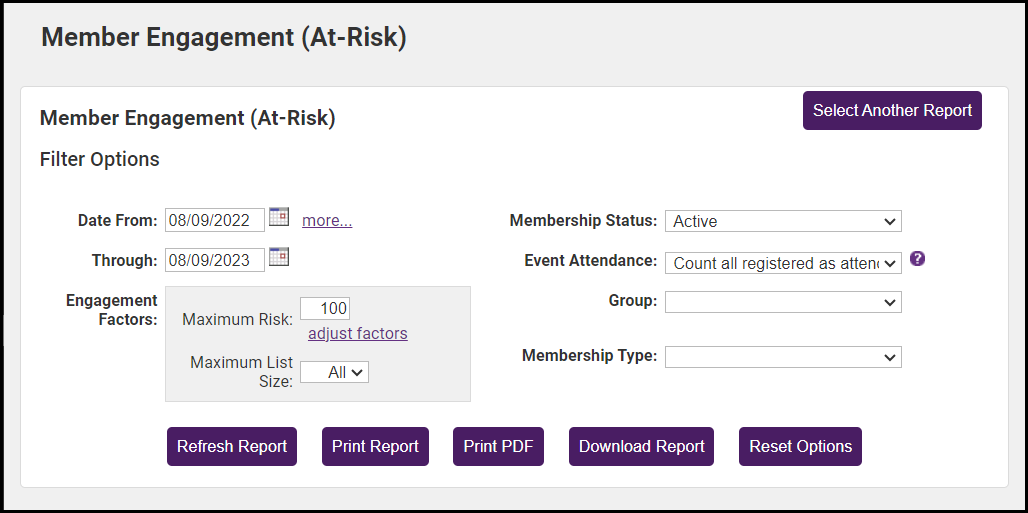
Task: Expand the Maximum List Size dropdown
Action: click(x=335, y=372)
